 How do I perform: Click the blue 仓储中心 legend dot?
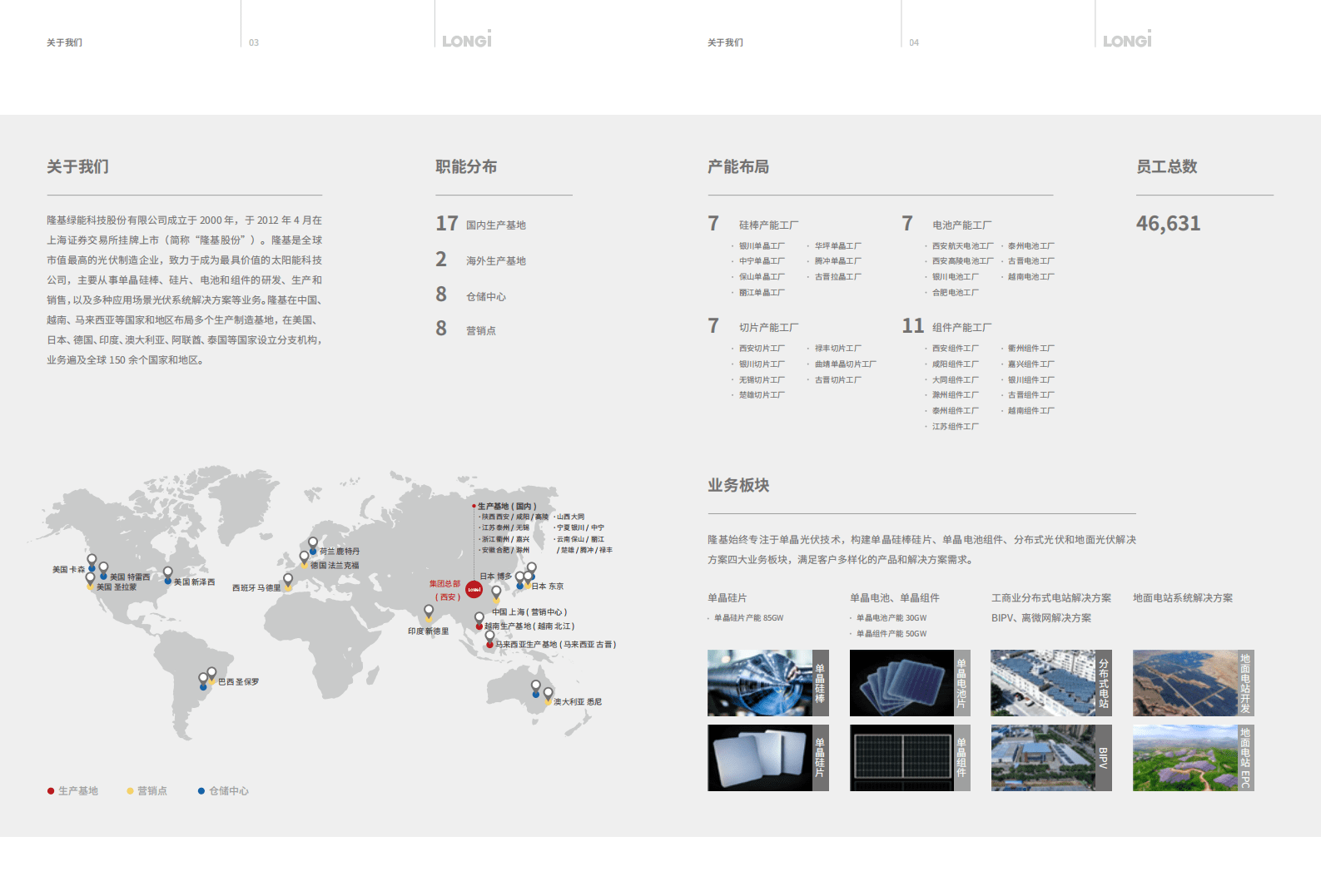[201, 791]
